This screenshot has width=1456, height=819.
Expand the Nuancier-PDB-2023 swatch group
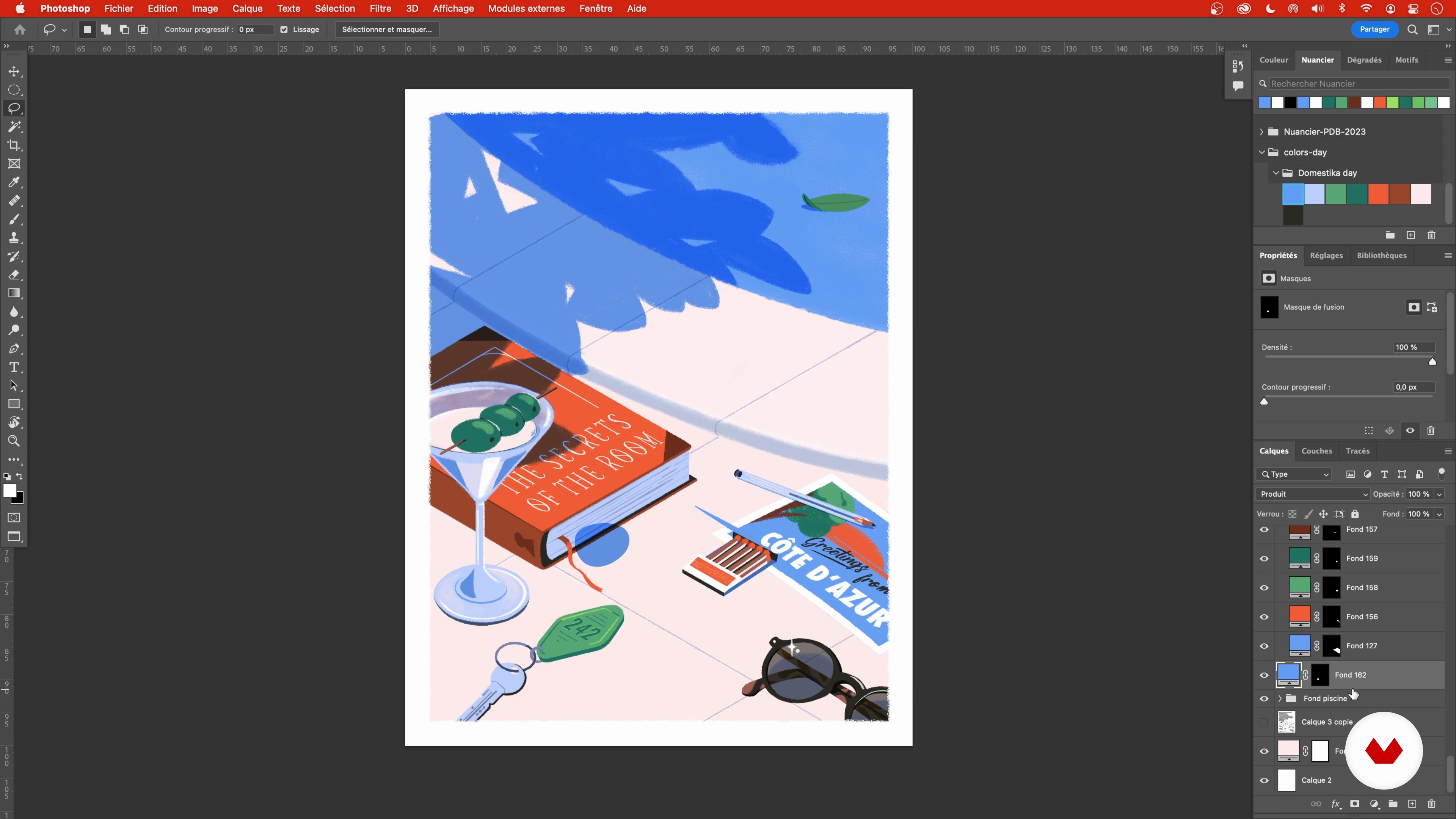(x=1261, y=132)
